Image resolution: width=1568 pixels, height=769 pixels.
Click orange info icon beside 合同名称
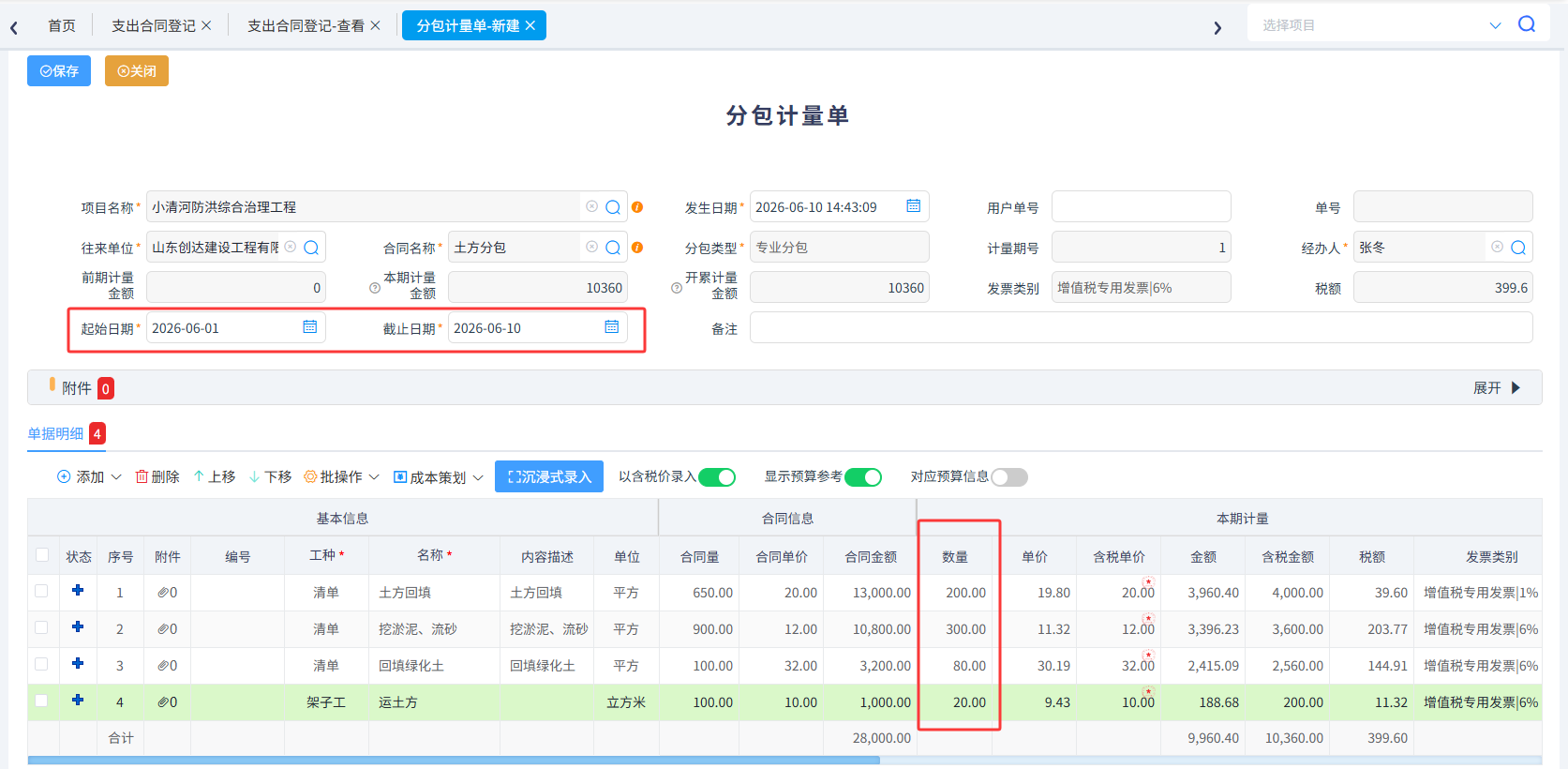tap(637, 248)
